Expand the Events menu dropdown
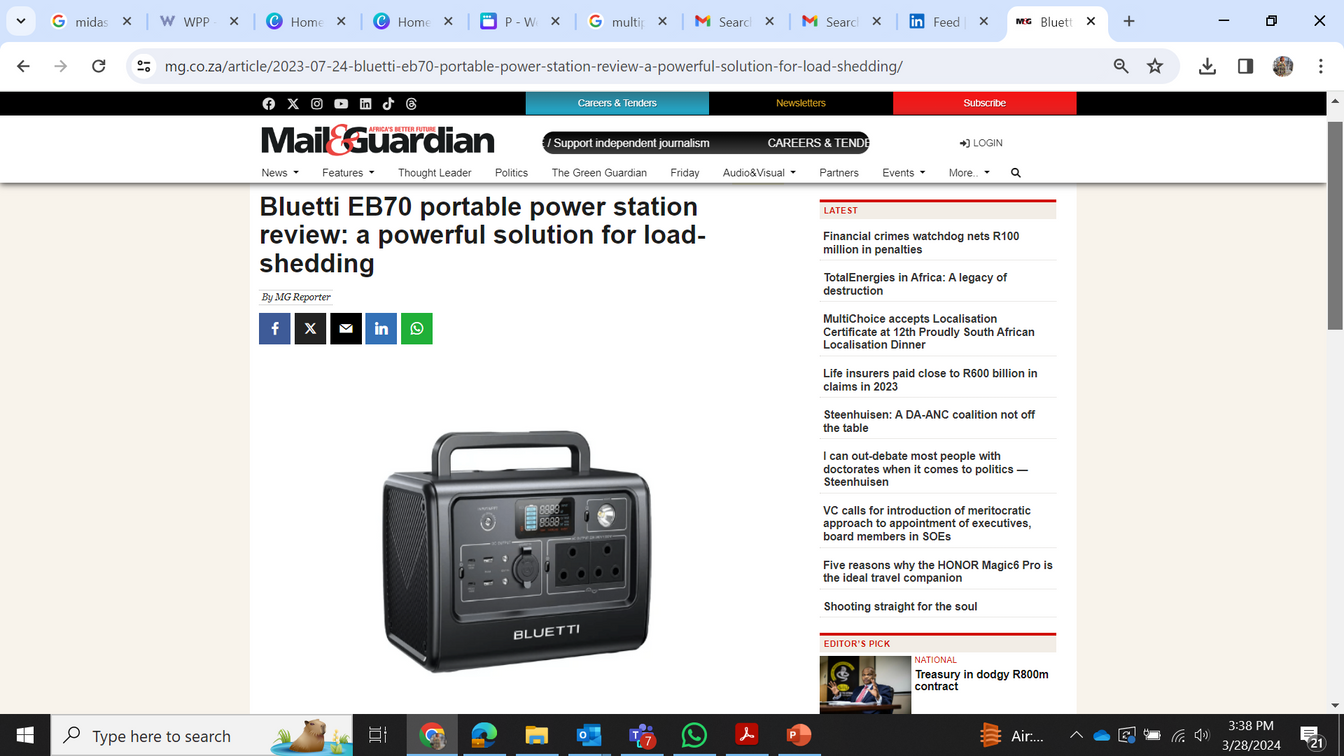The height and width of the screenshot is (756, 1344). [x=903, y=173]
